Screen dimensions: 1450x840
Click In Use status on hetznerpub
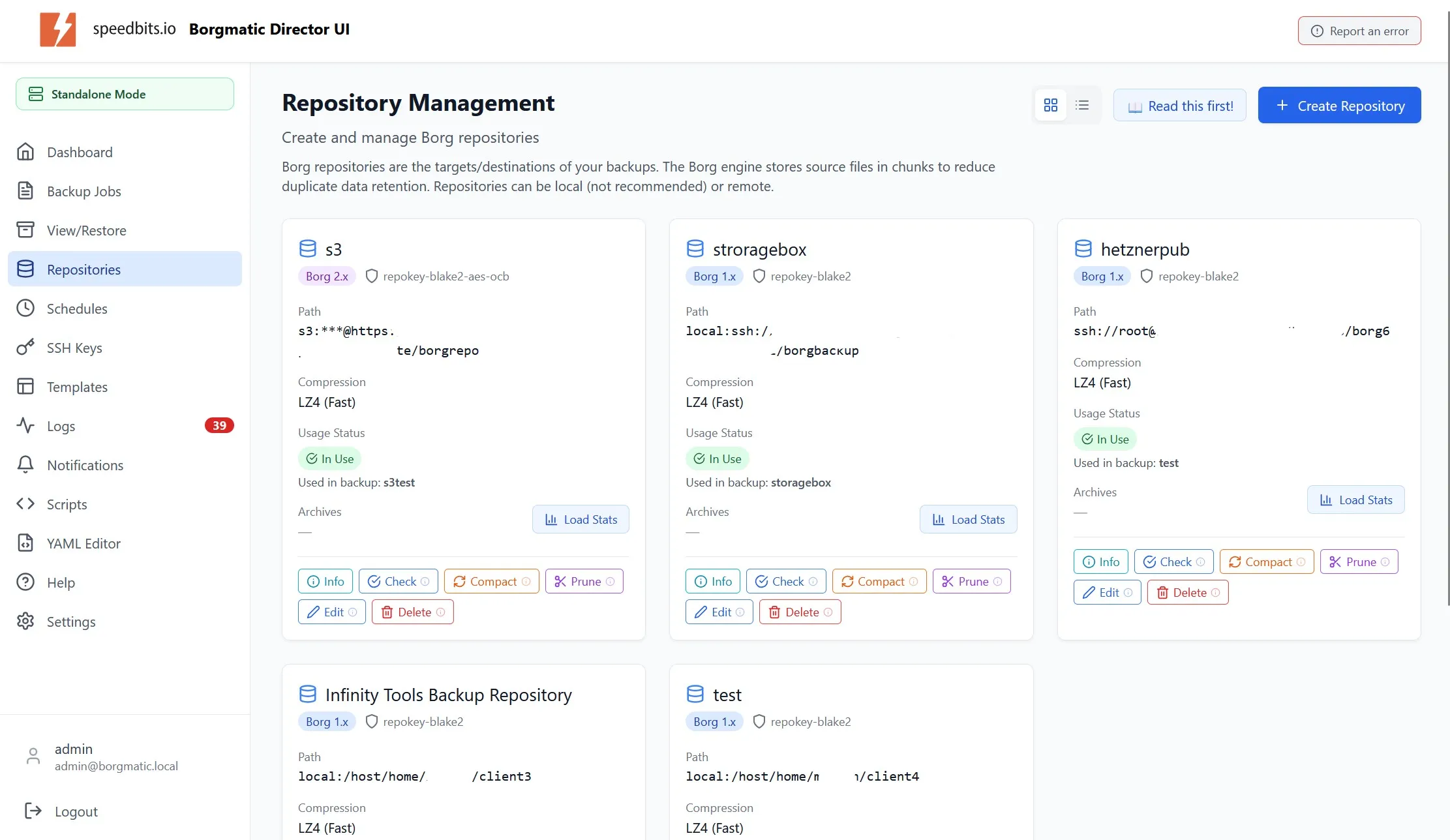tap(1105, 439)
